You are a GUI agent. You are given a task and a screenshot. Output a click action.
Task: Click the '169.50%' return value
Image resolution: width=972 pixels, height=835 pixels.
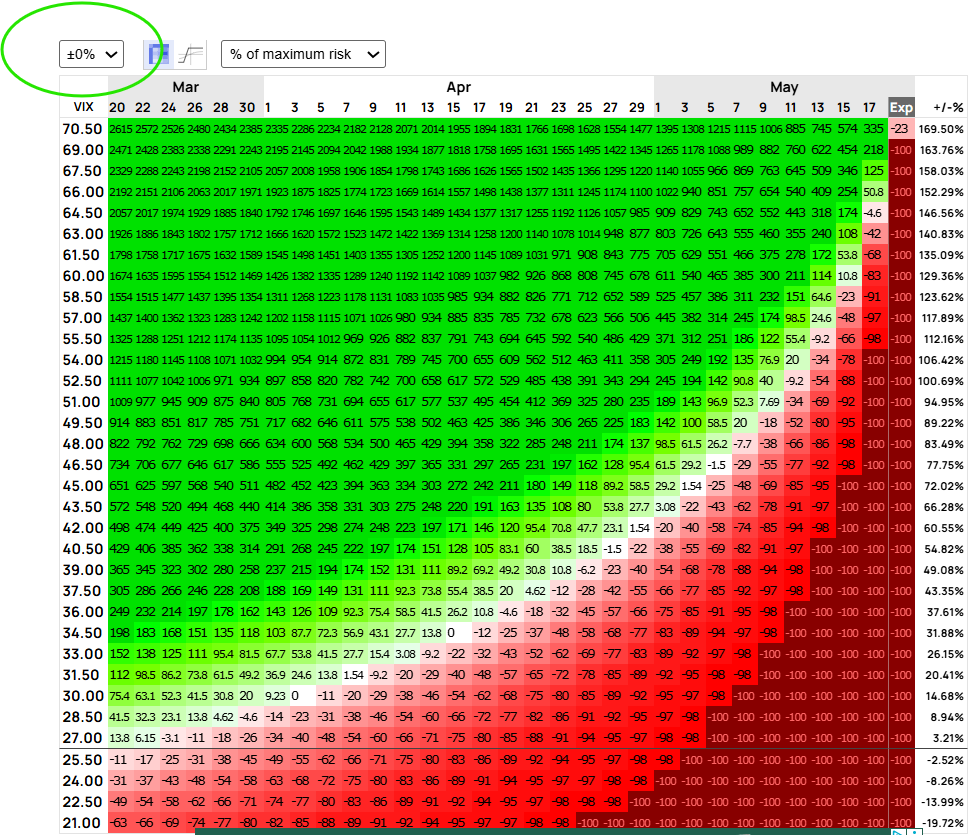click(941, 128)
